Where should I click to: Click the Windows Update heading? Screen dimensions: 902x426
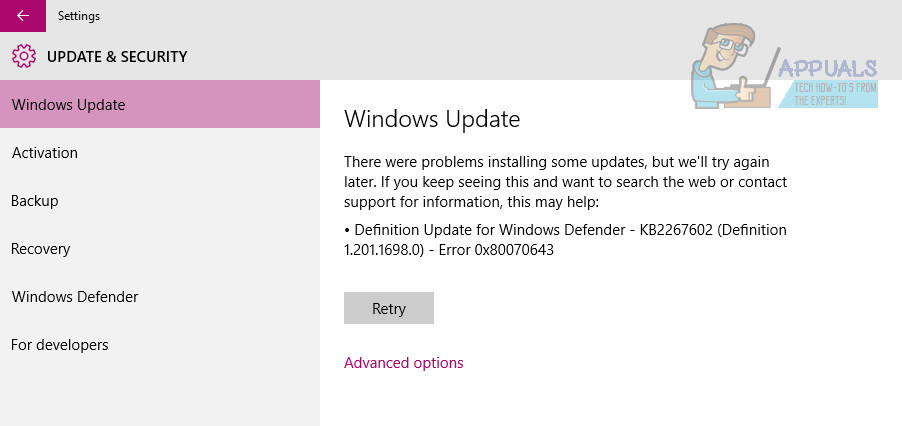(431, 120)
